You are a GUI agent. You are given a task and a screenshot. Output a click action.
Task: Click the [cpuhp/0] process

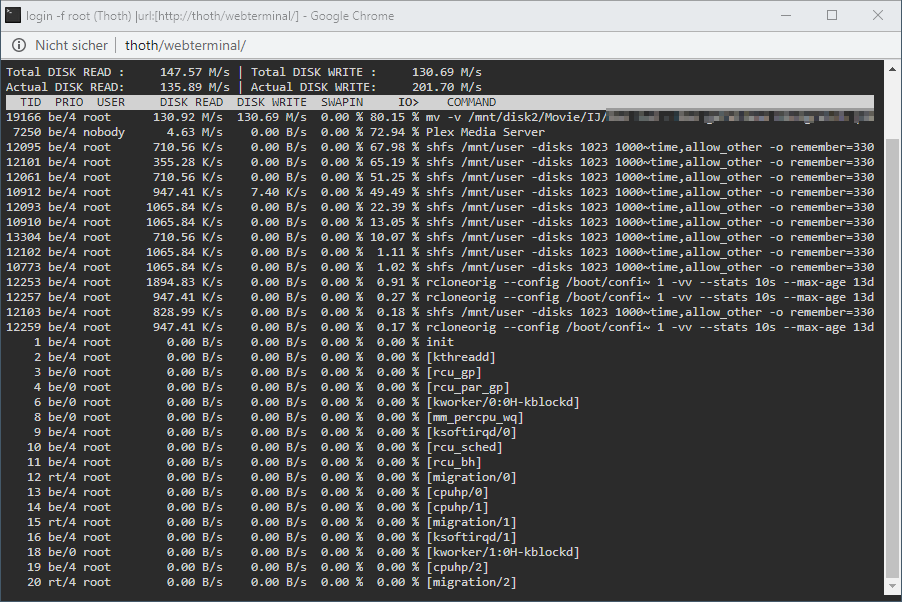click(457, 492)
